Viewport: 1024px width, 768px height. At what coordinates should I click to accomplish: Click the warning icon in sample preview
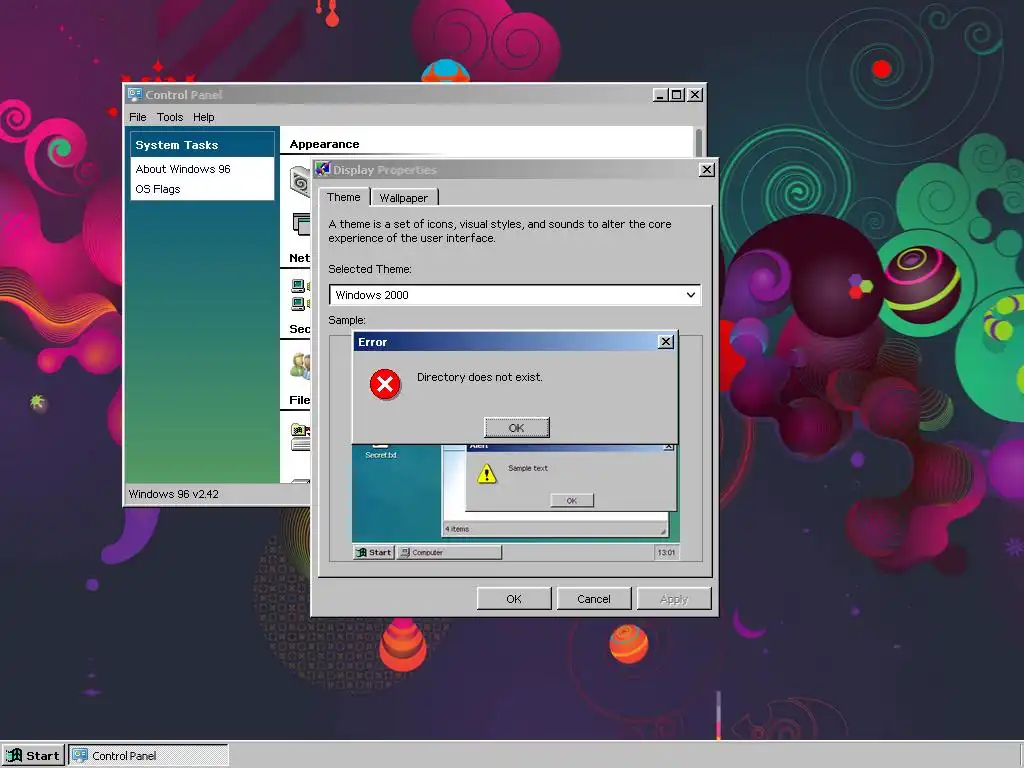[x=487, y=473]
